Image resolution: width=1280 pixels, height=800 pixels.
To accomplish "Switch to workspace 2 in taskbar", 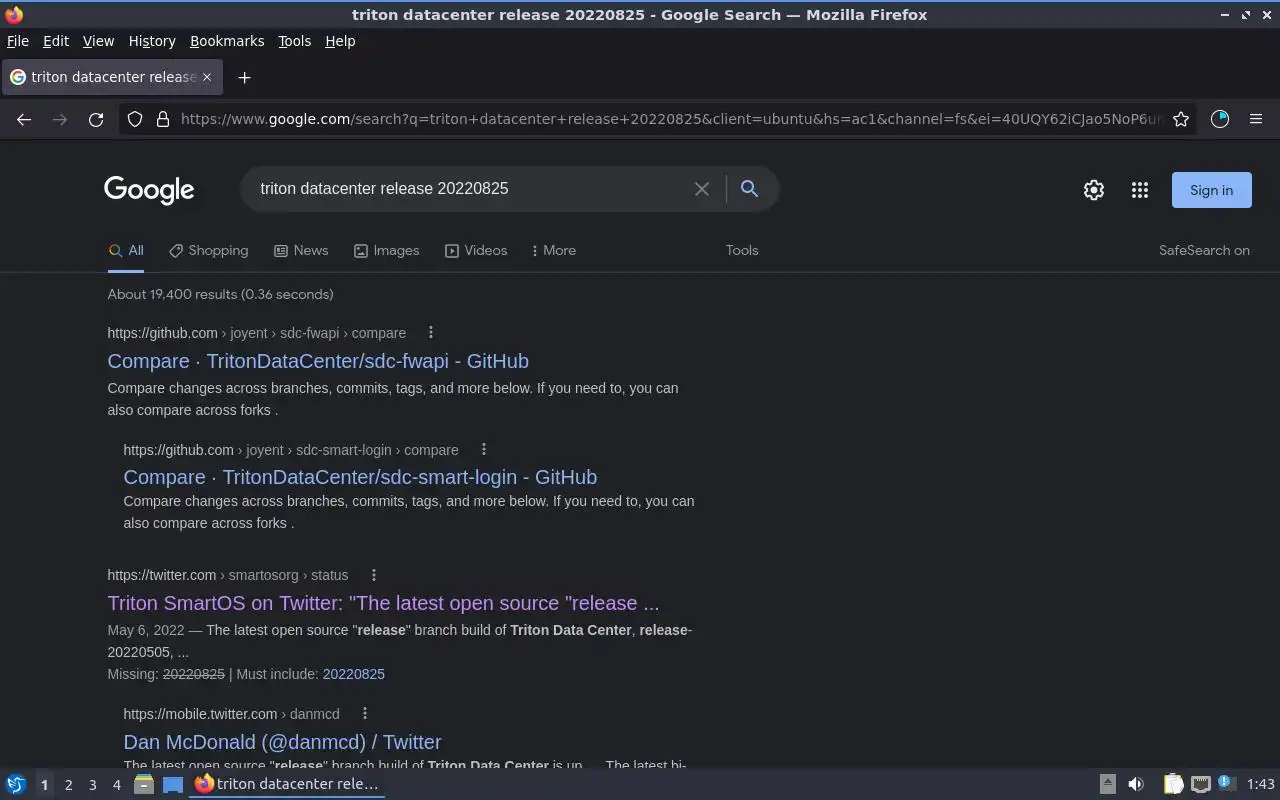I will (69, 785).
